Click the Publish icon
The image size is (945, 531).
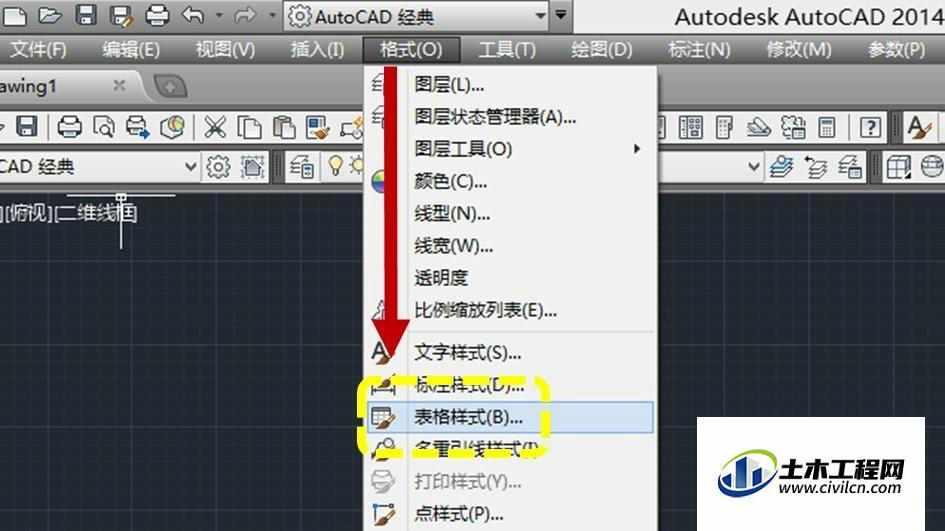click(138, 127)
